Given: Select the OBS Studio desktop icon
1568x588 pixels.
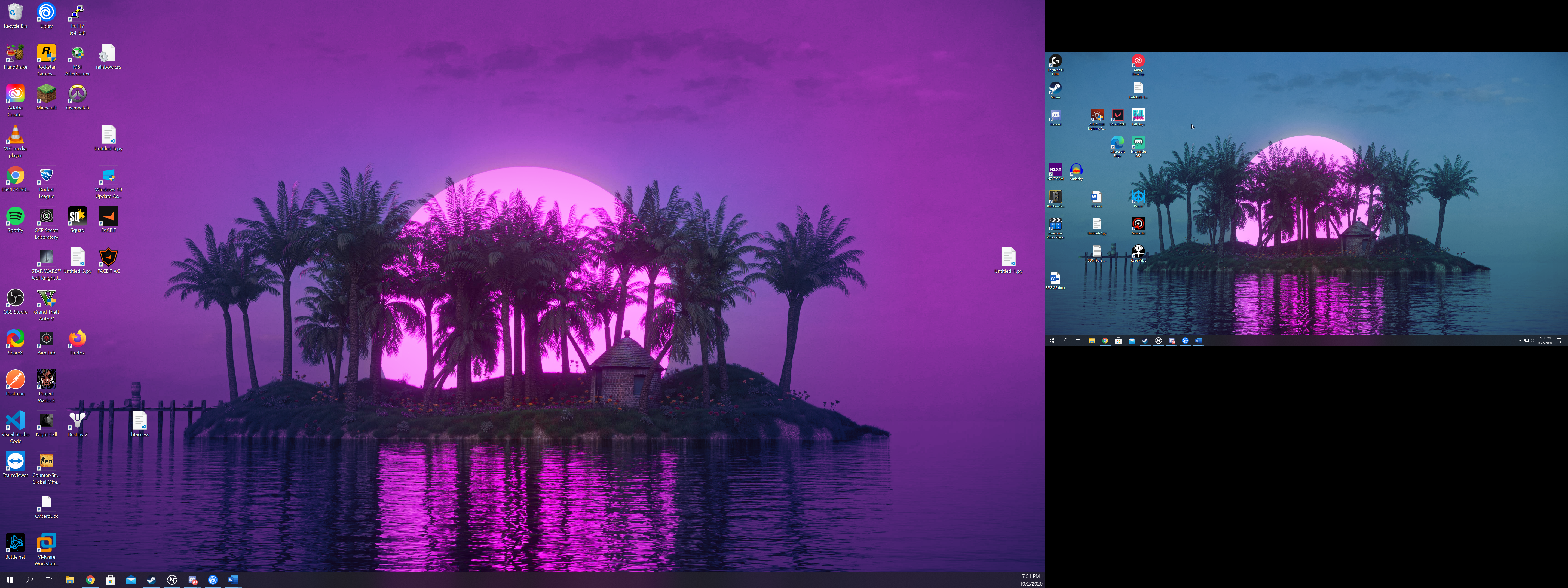Looking at the screenshot, I should pos(15,298).
